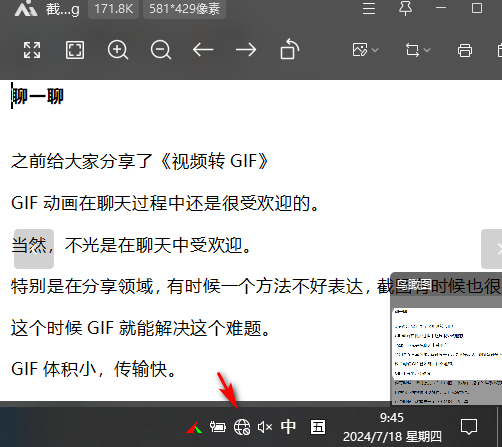Open the image edit tool icon
Image resolution: width=502 pixels, height=447 pixels.
(360, 50)
